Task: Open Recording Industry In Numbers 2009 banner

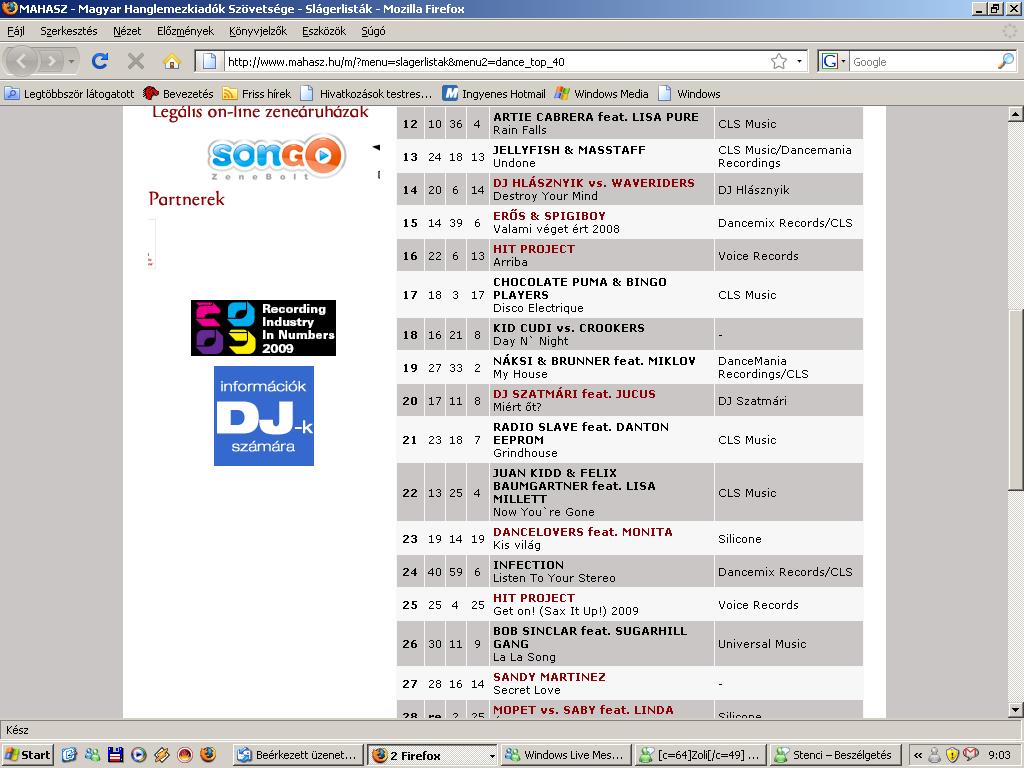Action: click(263, 328)
